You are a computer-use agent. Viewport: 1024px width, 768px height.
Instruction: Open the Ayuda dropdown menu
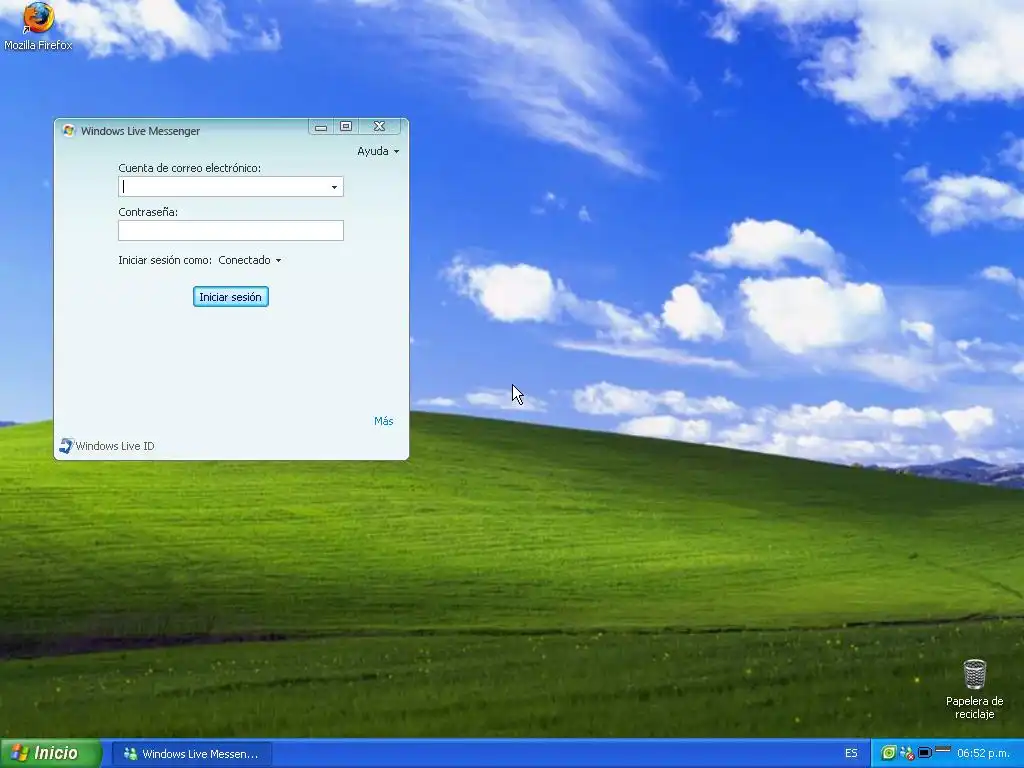(377, 152)
